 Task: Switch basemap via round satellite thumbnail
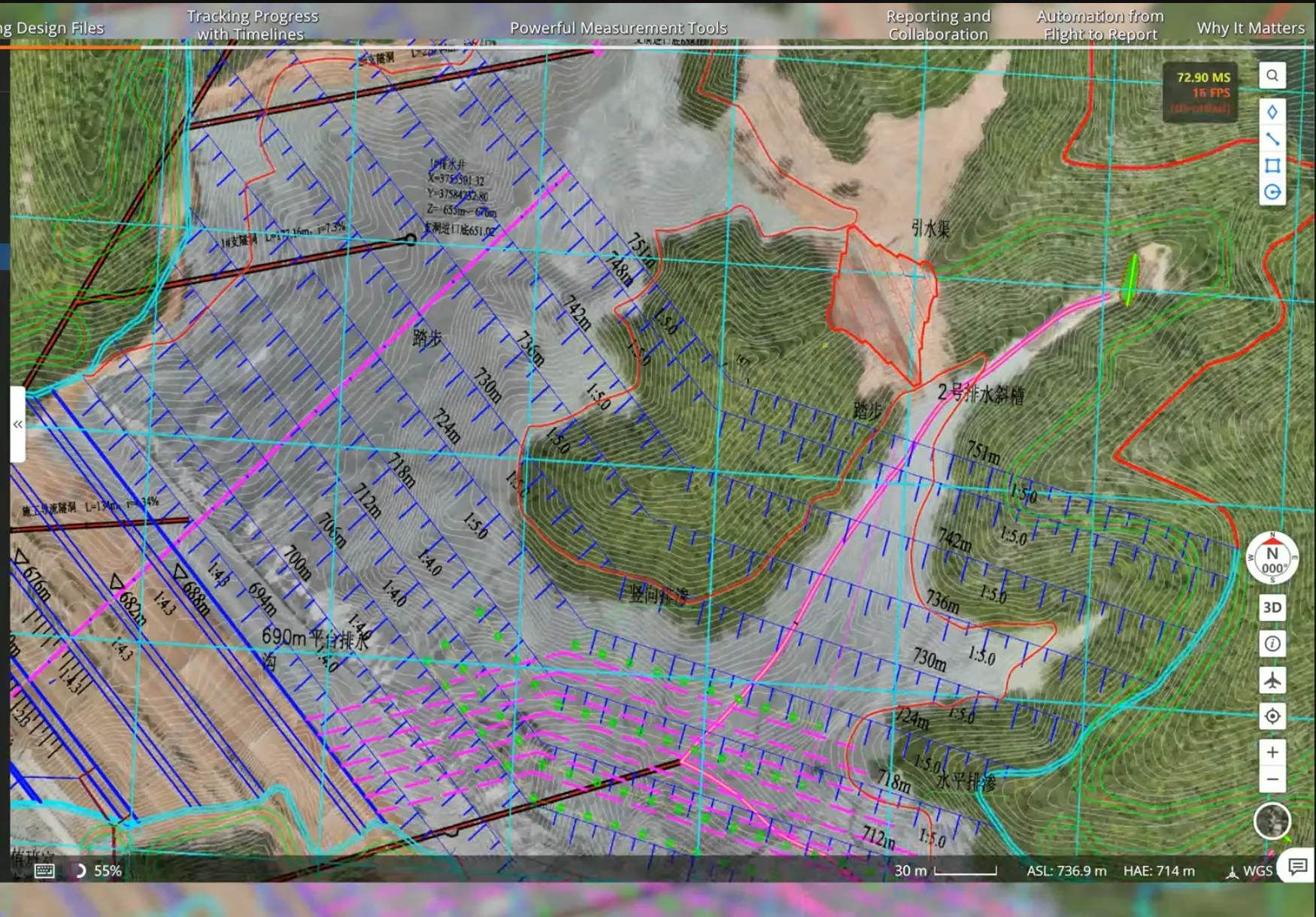(1272, 821)
